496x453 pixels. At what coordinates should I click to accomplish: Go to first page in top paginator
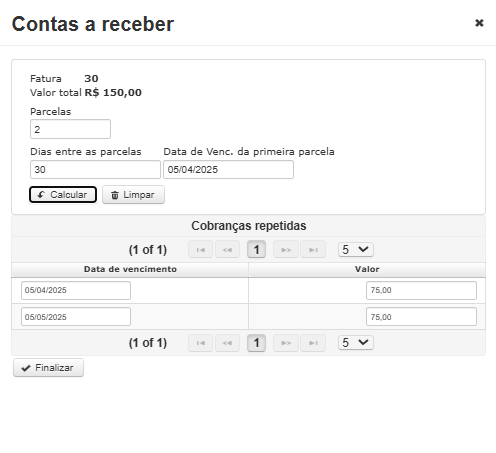coord(200,249)
